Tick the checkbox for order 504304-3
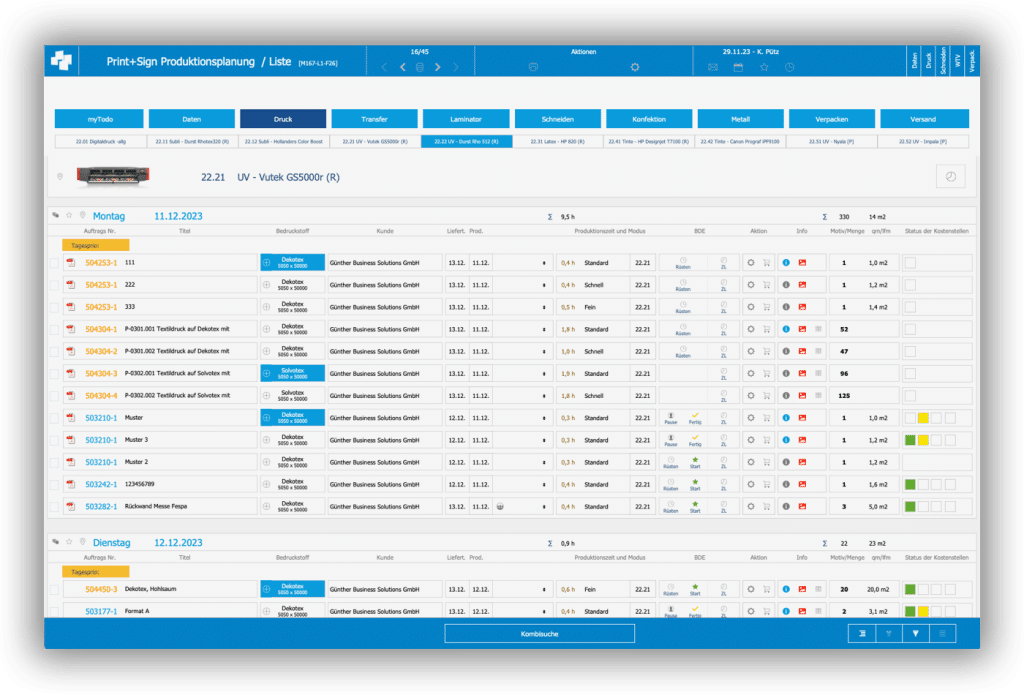Viewport: 1024px width, 695px height. [54, 373]
